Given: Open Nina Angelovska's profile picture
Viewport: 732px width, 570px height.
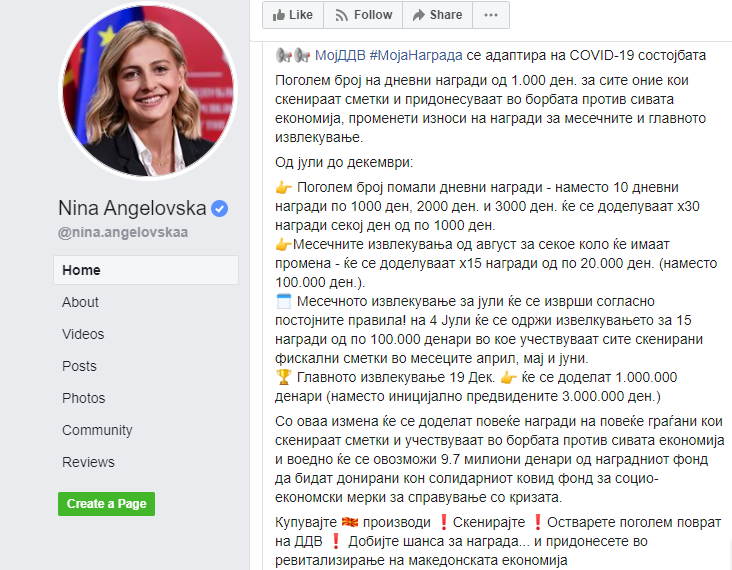Looking at the screenshot, I should tap(148, 91).
